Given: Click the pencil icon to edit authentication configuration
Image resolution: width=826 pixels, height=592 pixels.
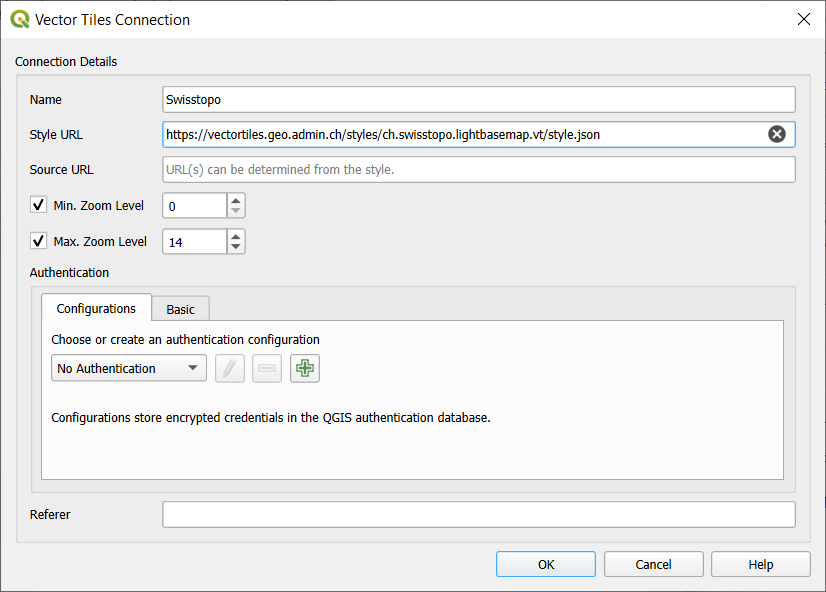Looking at the screenshot, I should coord(229,368).
